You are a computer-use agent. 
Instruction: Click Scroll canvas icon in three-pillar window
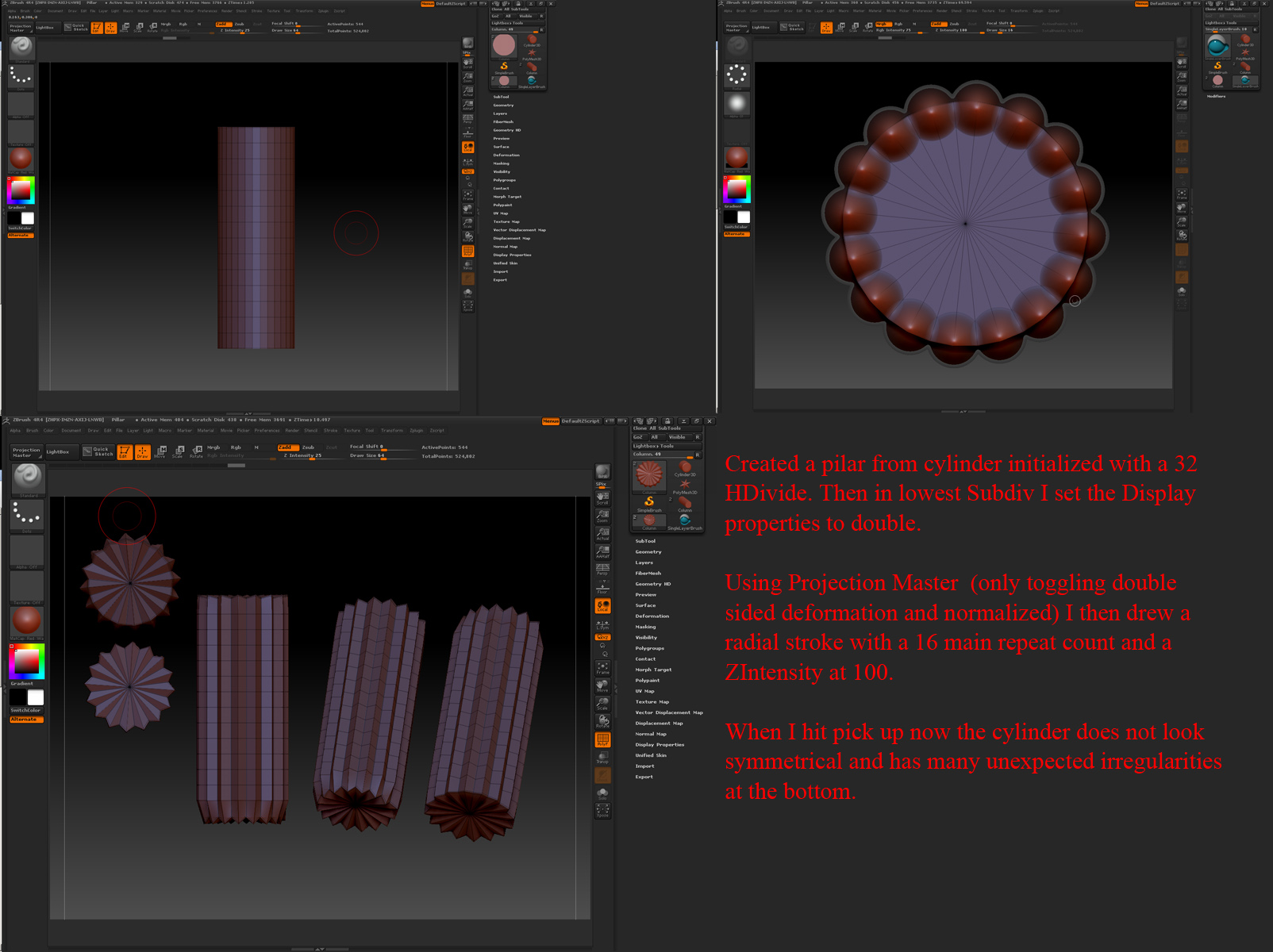point(603,497)
